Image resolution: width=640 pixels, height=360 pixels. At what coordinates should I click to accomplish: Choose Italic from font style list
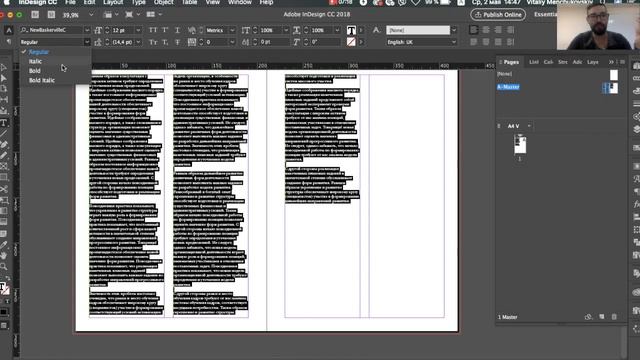36,61
